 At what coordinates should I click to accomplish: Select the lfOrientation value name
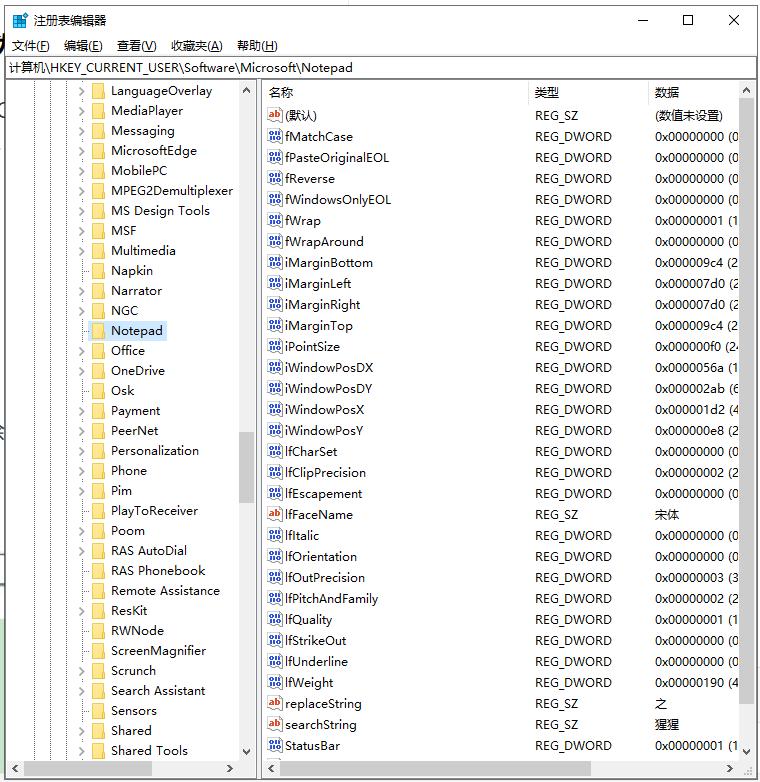pyautogui.click(x=321, y=557)
